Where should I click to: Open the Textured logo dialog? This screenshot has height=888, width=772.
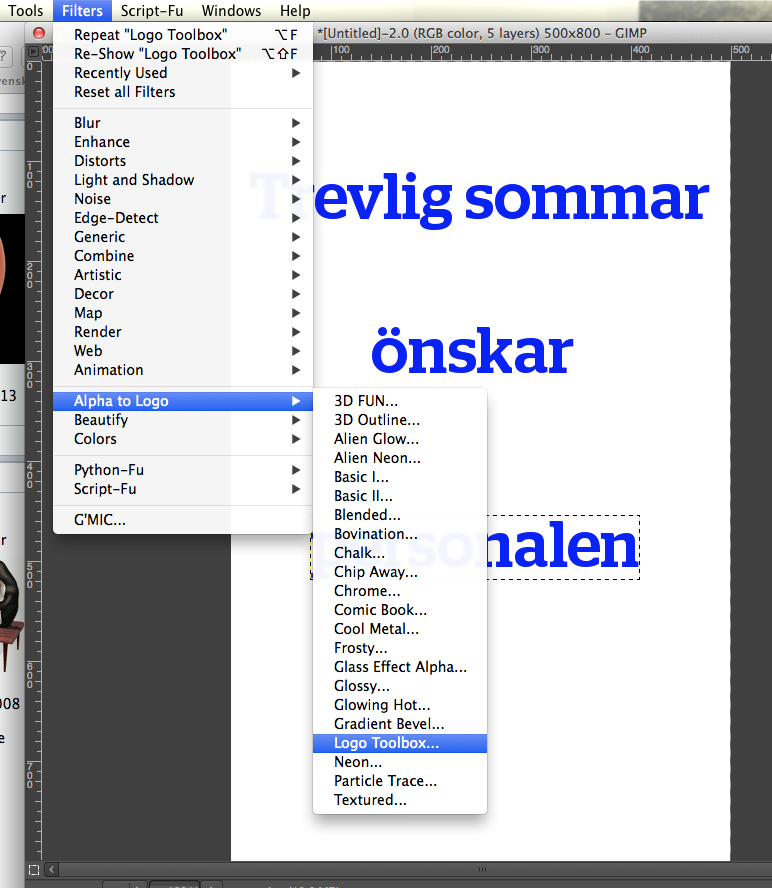(400, 800)
